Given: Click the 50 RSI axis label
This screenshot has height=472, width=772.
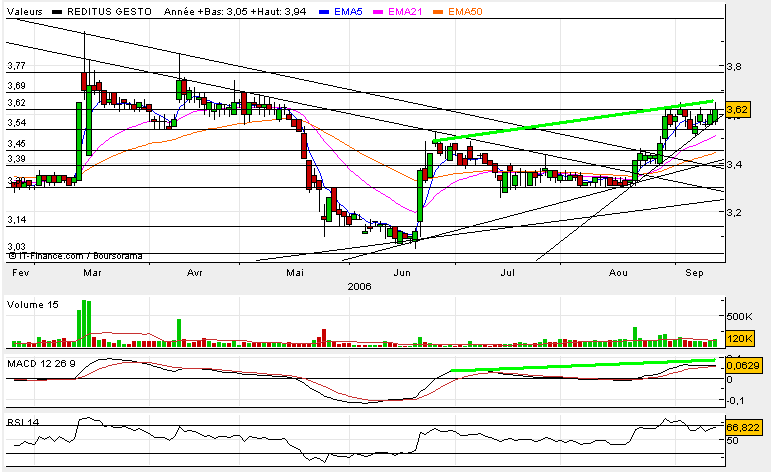Looking at the screenshot, I should click(733, 441).
